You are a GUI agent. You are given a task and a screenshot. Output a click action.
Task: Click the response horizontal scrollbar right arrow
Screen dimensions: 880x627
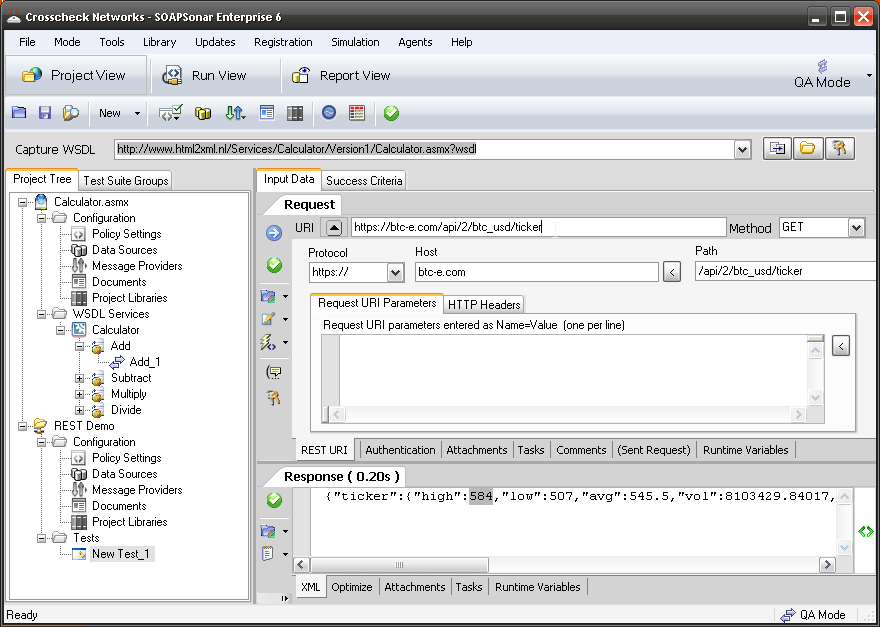pos(827,565)
